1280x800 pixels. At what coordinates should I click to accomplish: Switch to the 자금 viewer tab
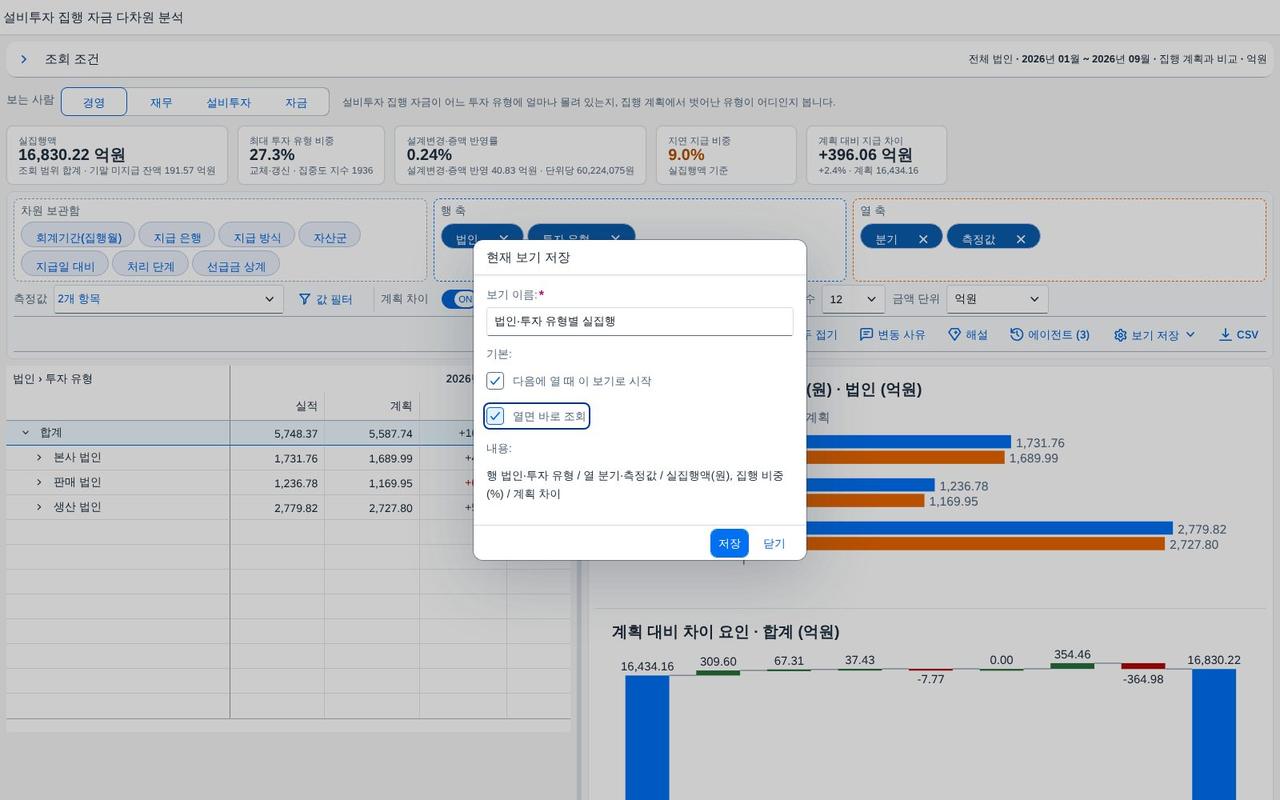296,102
